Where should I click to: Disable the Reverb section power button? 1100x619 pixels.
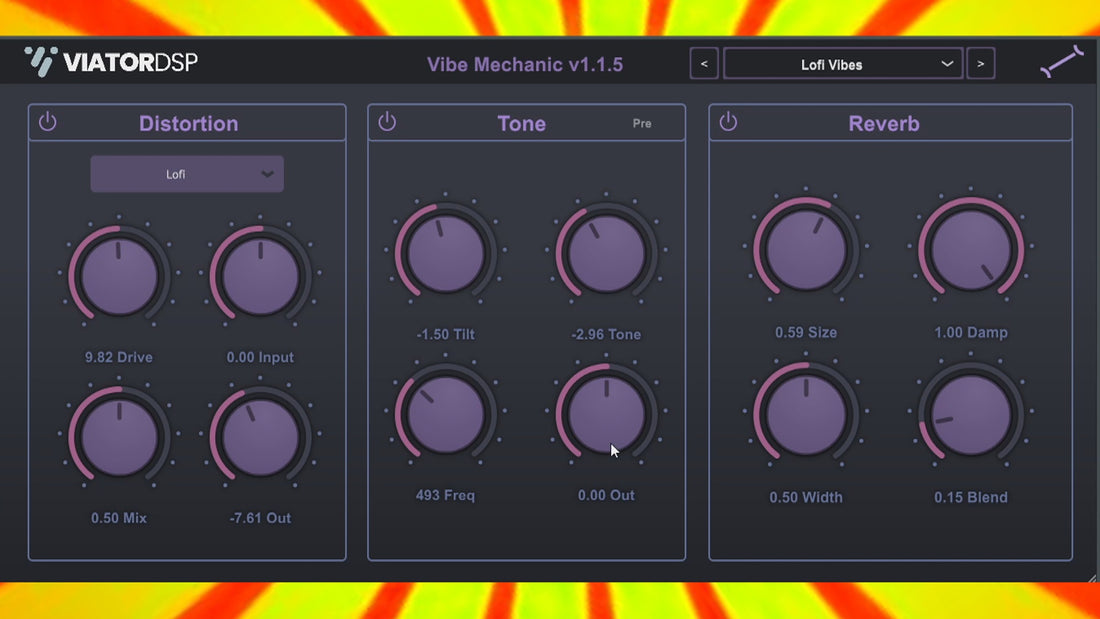point(728,122)
